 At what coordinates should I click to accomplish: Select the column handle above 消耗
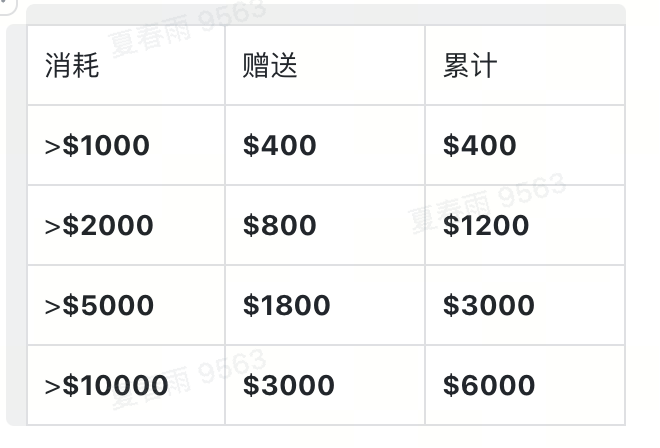pos(126,14)
